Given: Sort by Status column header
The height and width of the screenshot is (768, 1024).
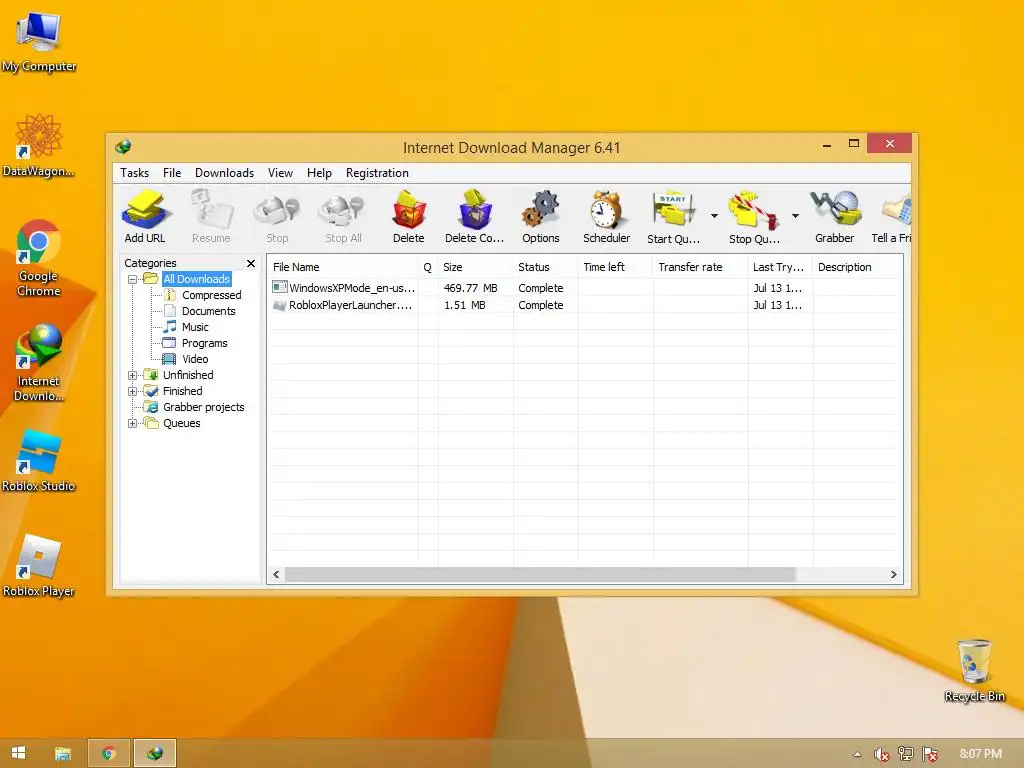Looking at the screenshot, I should pyautogui.click(x=545, y=267).
